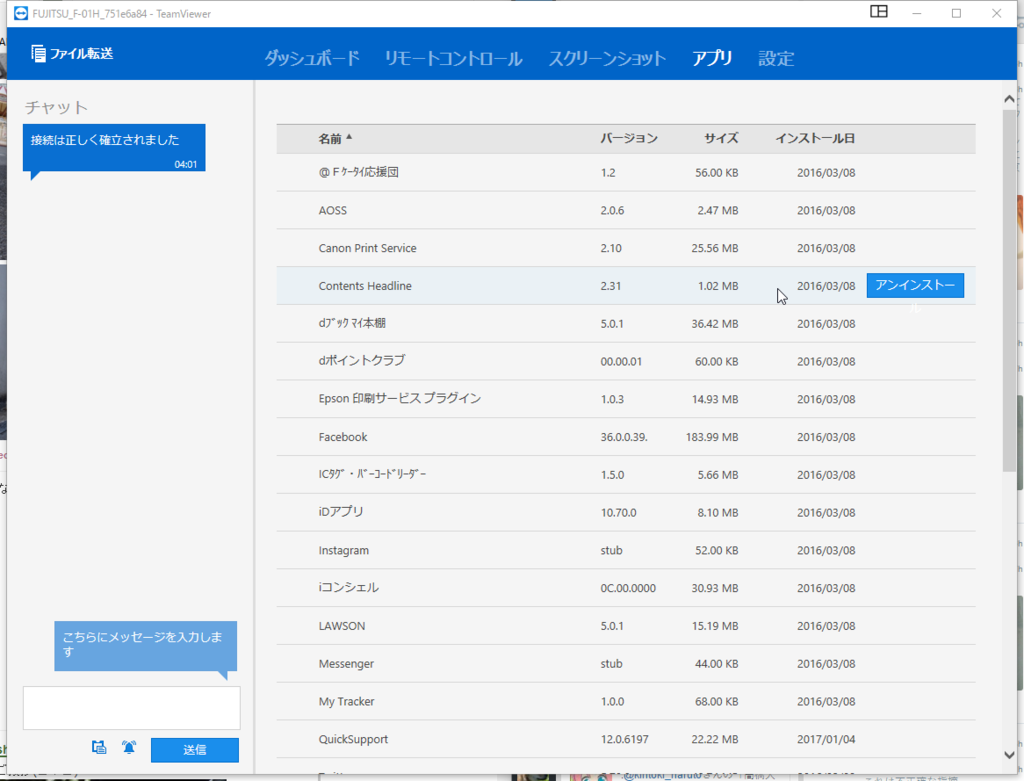The image size is (1024, 781).
Task: Select Canon Print Service row
Action: 626,248
